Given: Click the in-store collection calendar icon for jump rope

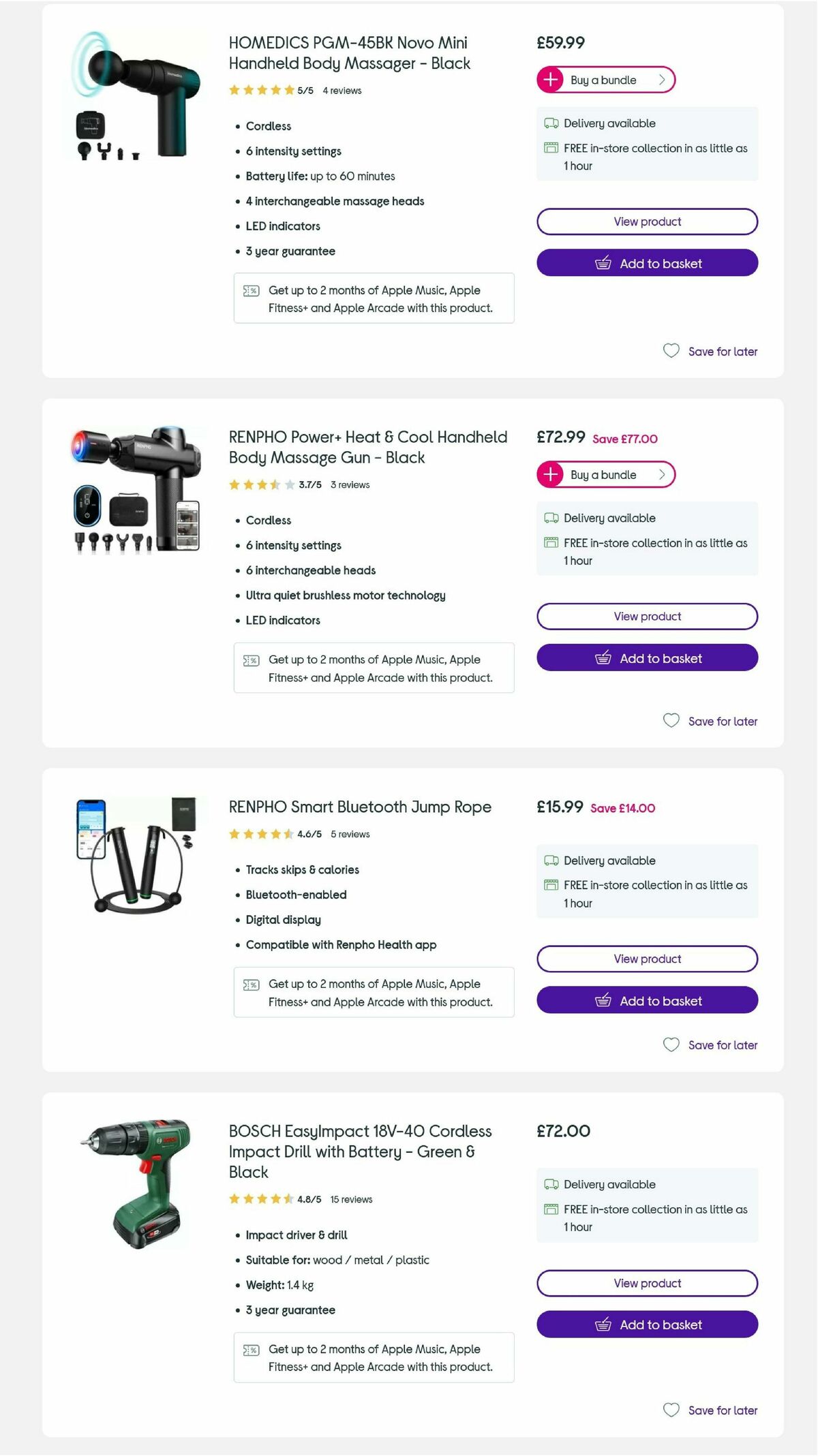Looking at the screenshot, I should (x=551, y=885).
